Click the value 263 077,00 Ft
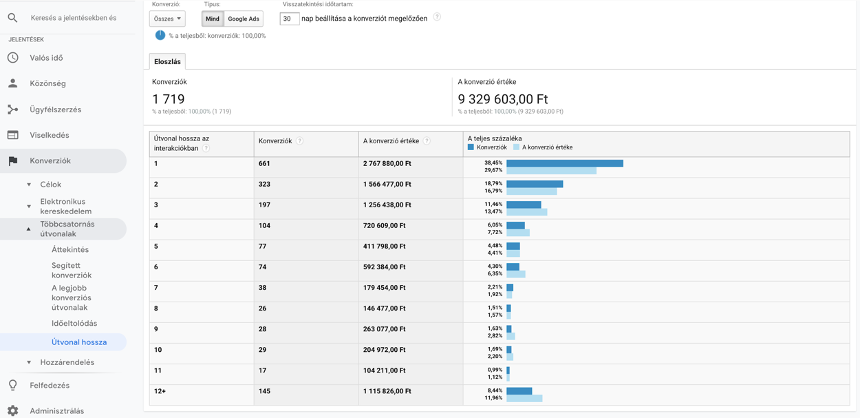 click(x=384, y=329)
